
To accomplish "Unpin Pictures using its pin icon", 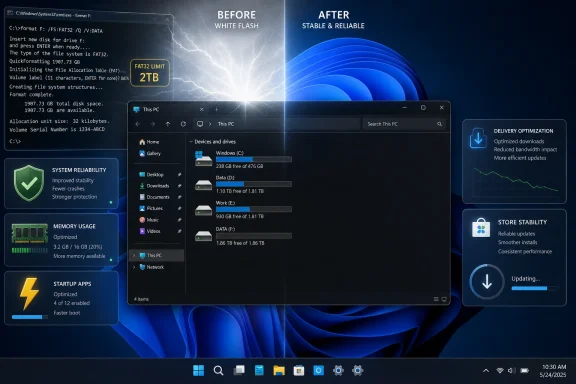I will [179, 208].
